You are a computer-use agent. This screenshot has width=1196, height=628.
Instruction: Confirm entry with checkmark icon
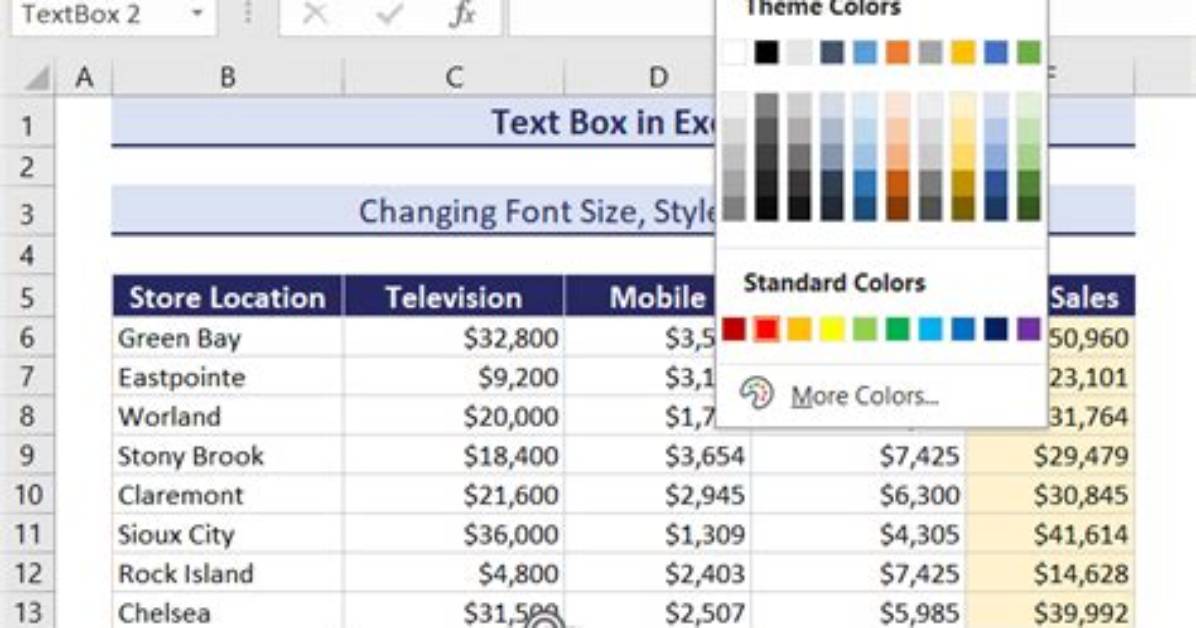[389, 14]
